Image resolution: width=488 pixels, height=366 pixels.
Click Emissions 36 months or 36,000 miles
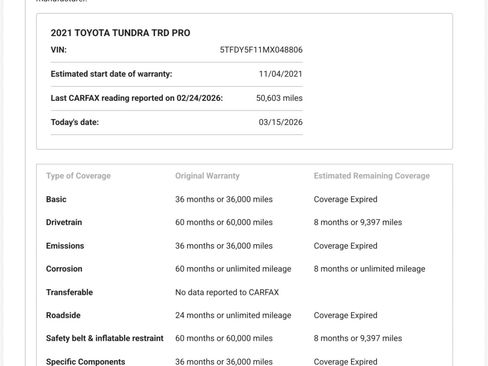(x=224, y=246)
